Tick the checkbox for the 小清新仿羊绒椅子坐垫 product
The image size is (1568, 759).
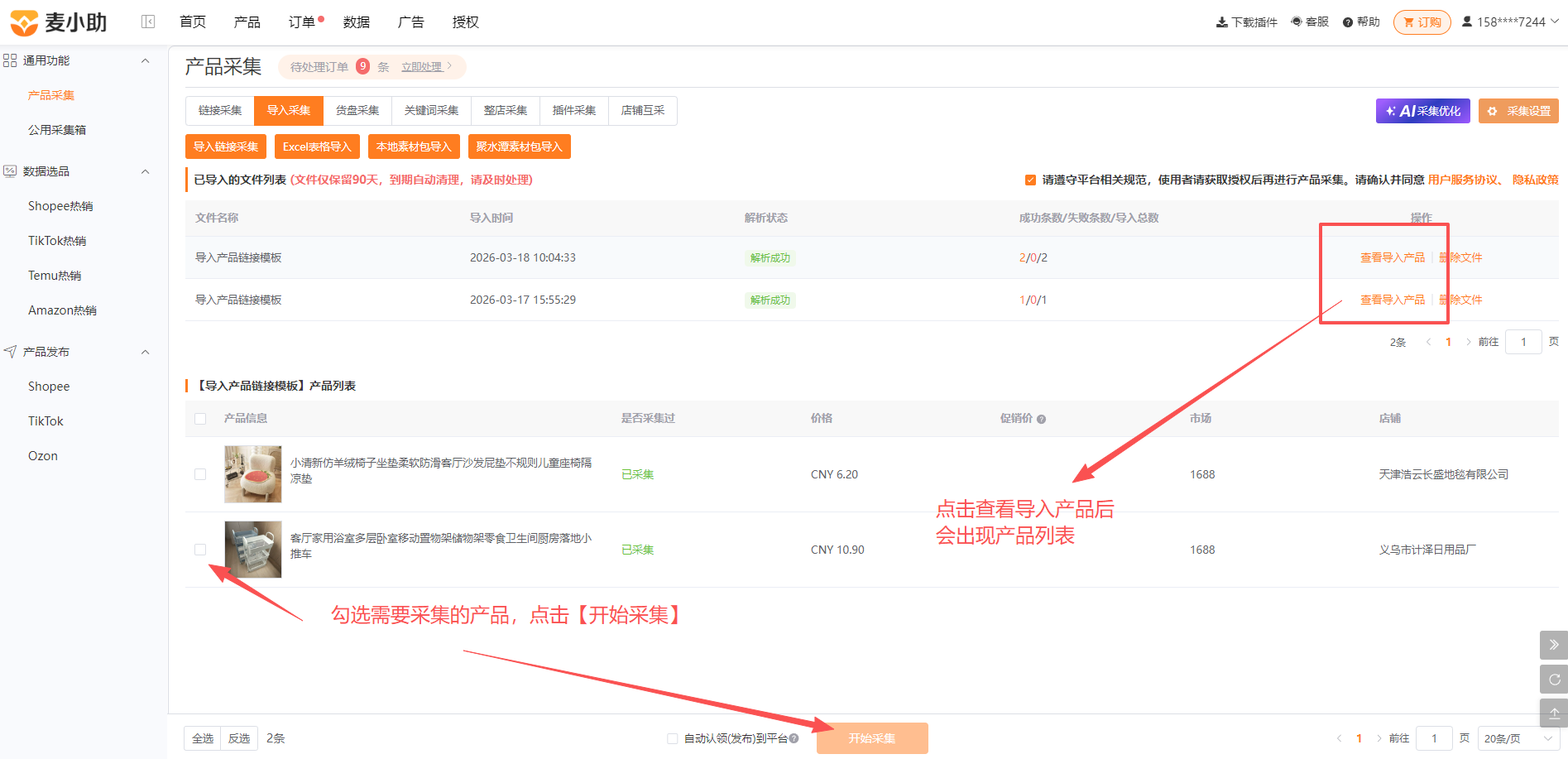click(200, 474)
